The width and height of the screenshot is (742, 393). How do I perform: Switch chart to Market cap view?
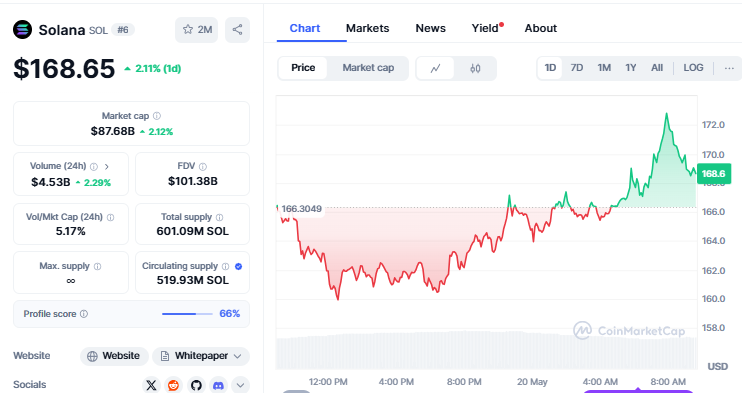coord(368,68)
